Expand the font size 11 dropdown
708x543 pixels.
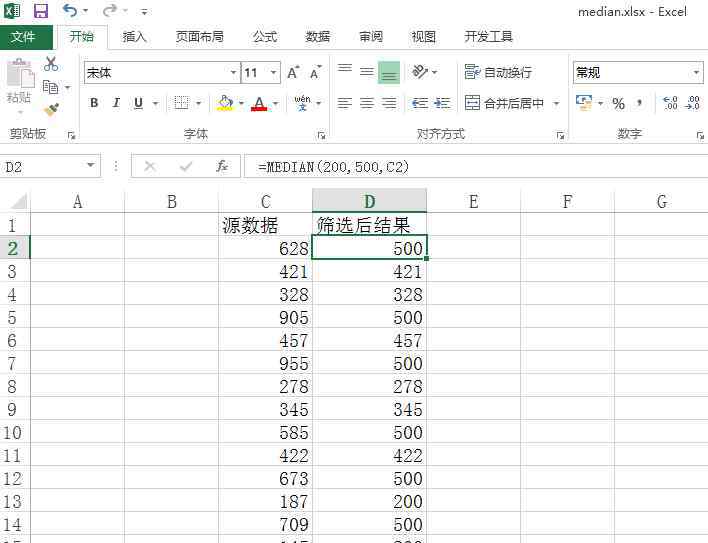275,73
